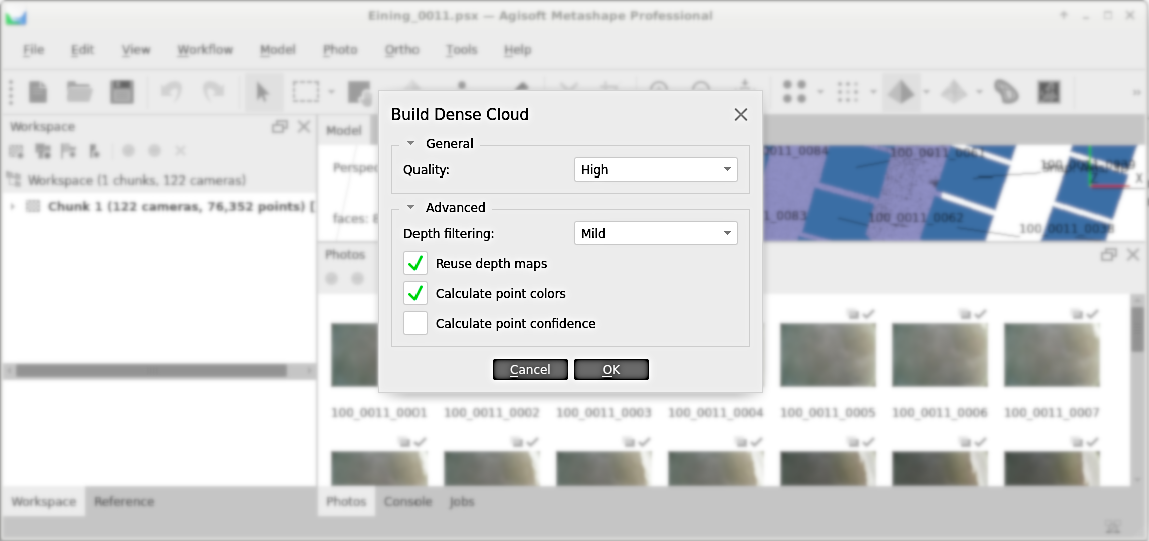Switch to the Reference tab
The image size is (1149, 541).
click(124, 501)
